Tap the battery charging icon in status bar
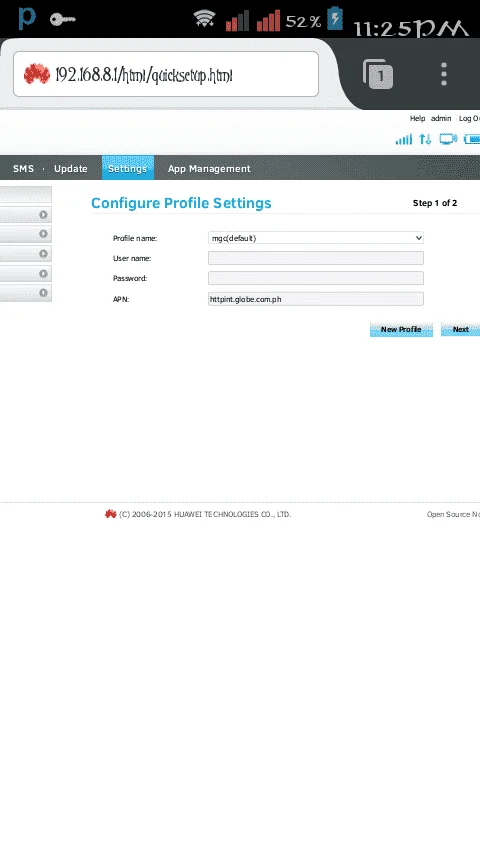480x854 pixels. 335,19
